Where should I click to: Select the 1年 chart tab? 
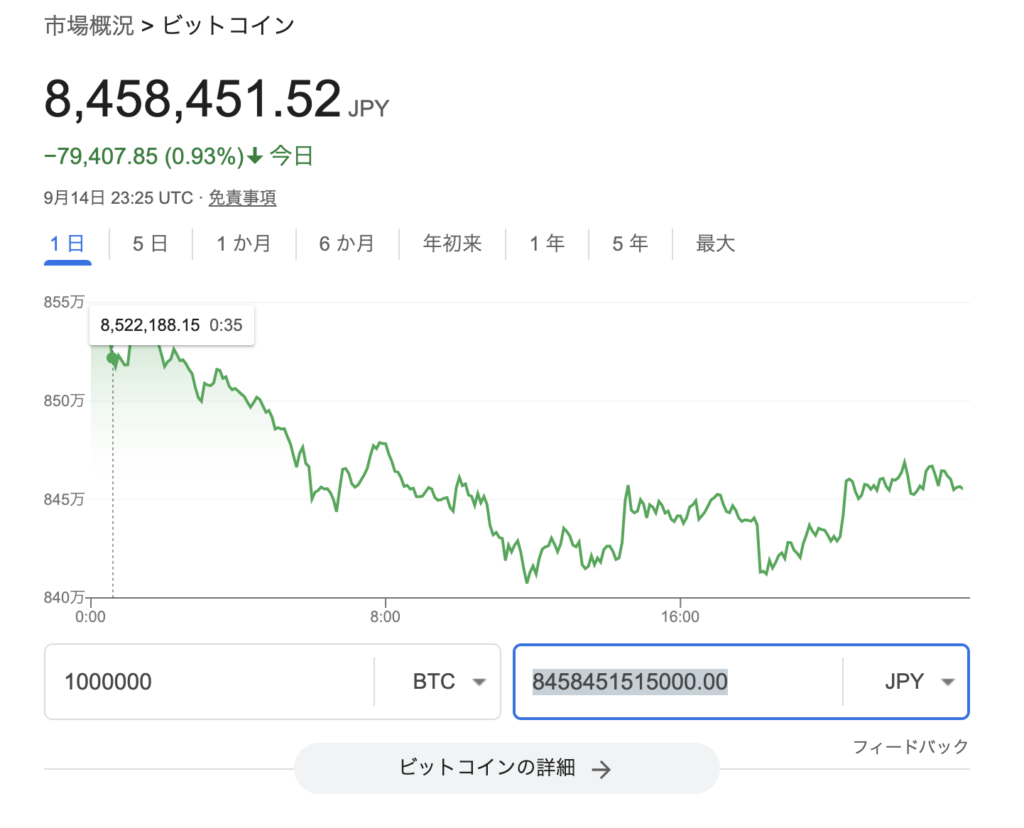point(546,244)
